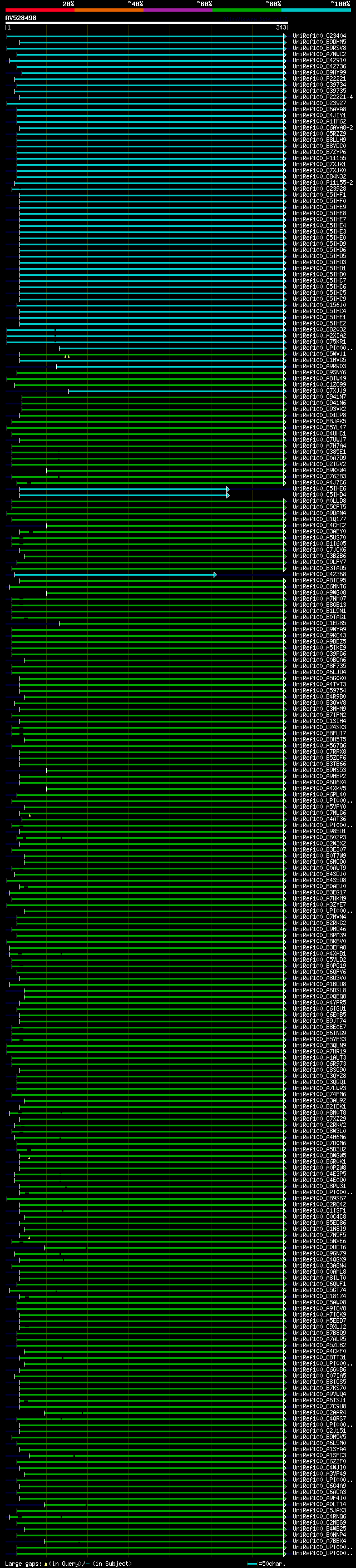The image size is (356, 1568).
Task: Select hit label UniRef100_Q941N7
Action: tap(319, 397)
